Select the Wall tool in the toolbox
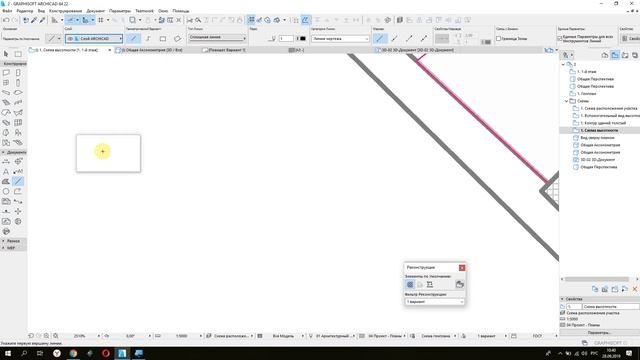 point(6,73)
